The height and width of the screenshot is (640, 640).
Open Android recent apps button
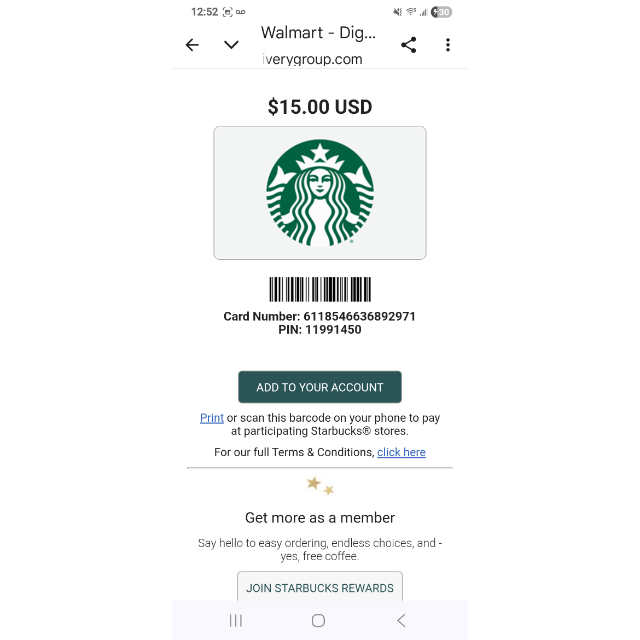click(x=236, y=621)
